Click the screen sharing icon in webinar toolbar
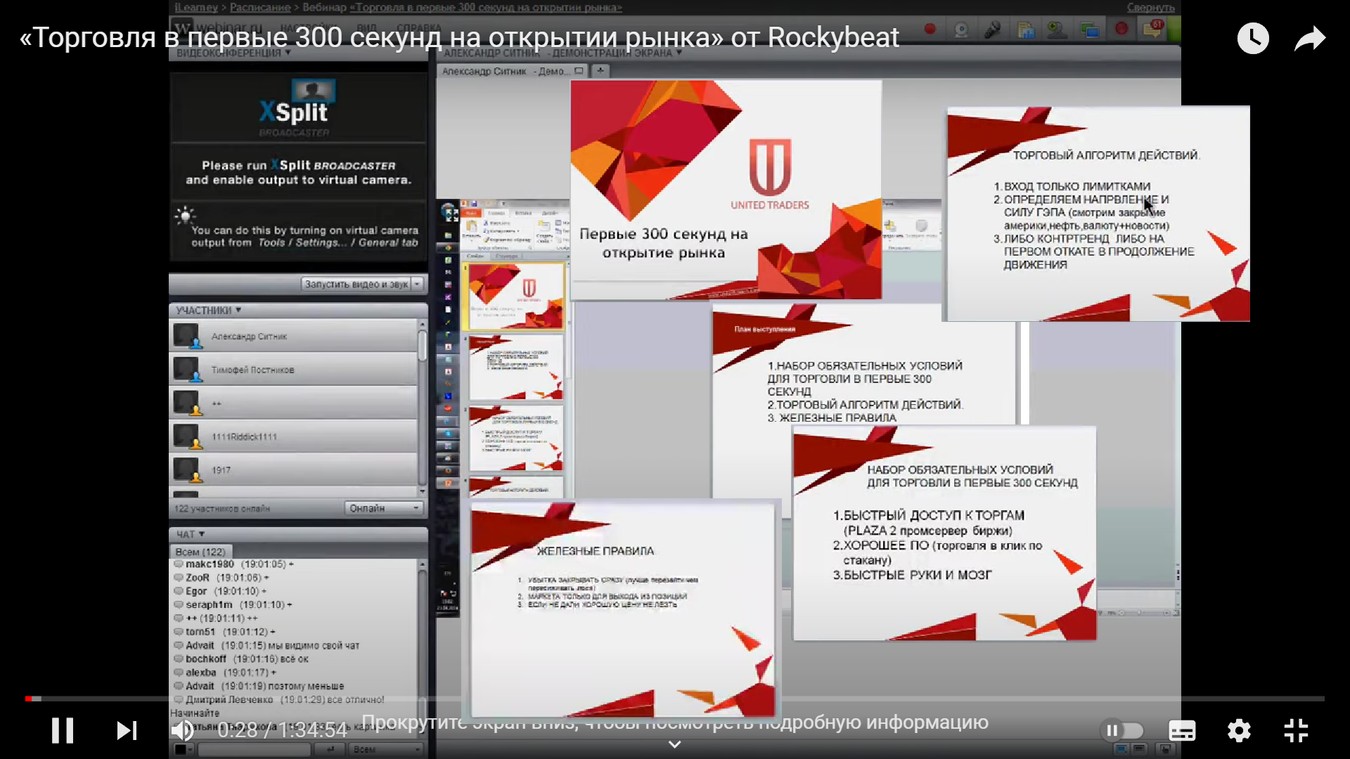The width and height of the screenshot is (1350, 759). [1089, 29]
